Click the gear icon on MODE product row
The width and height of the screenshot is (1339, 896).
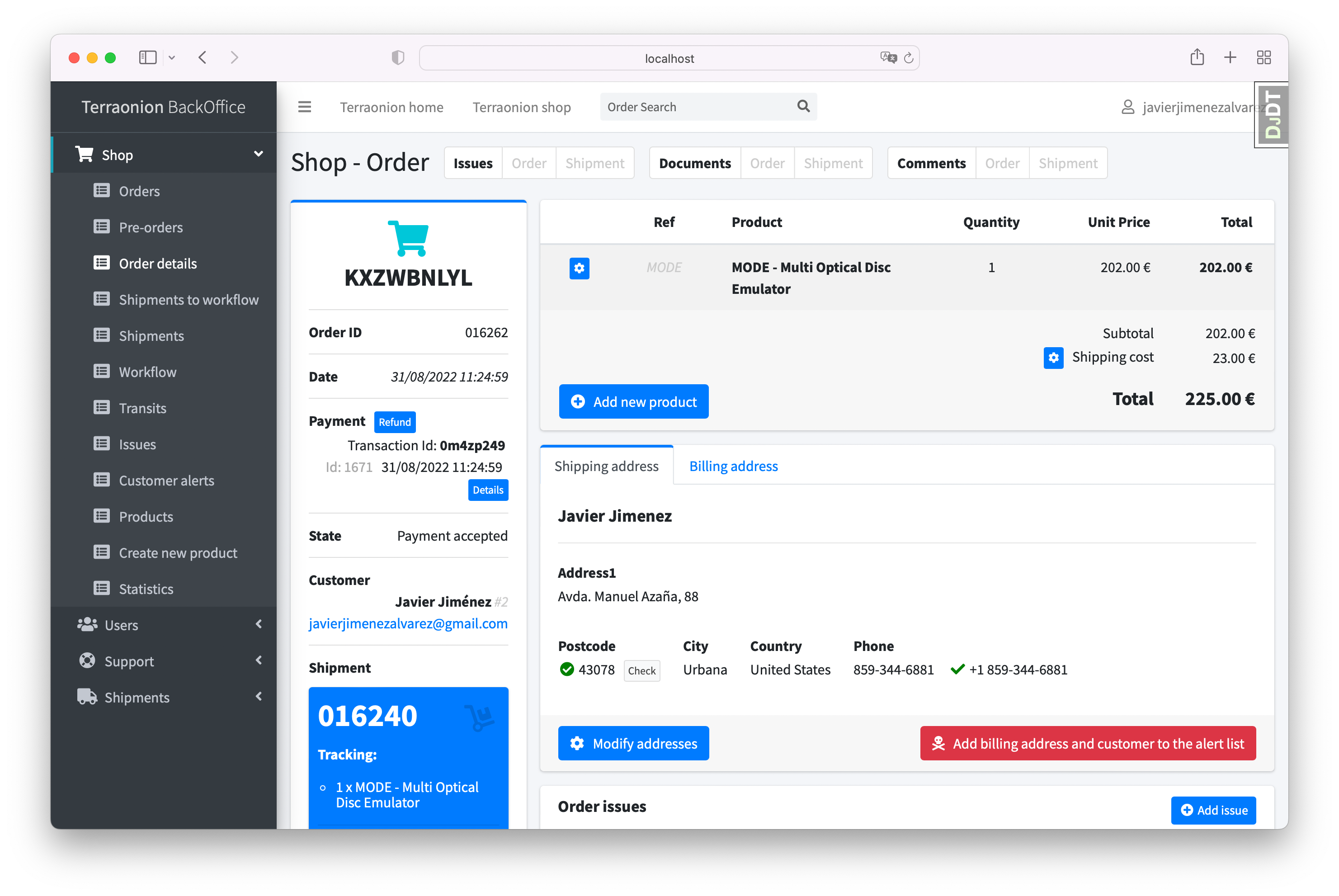tap(579, 268)
